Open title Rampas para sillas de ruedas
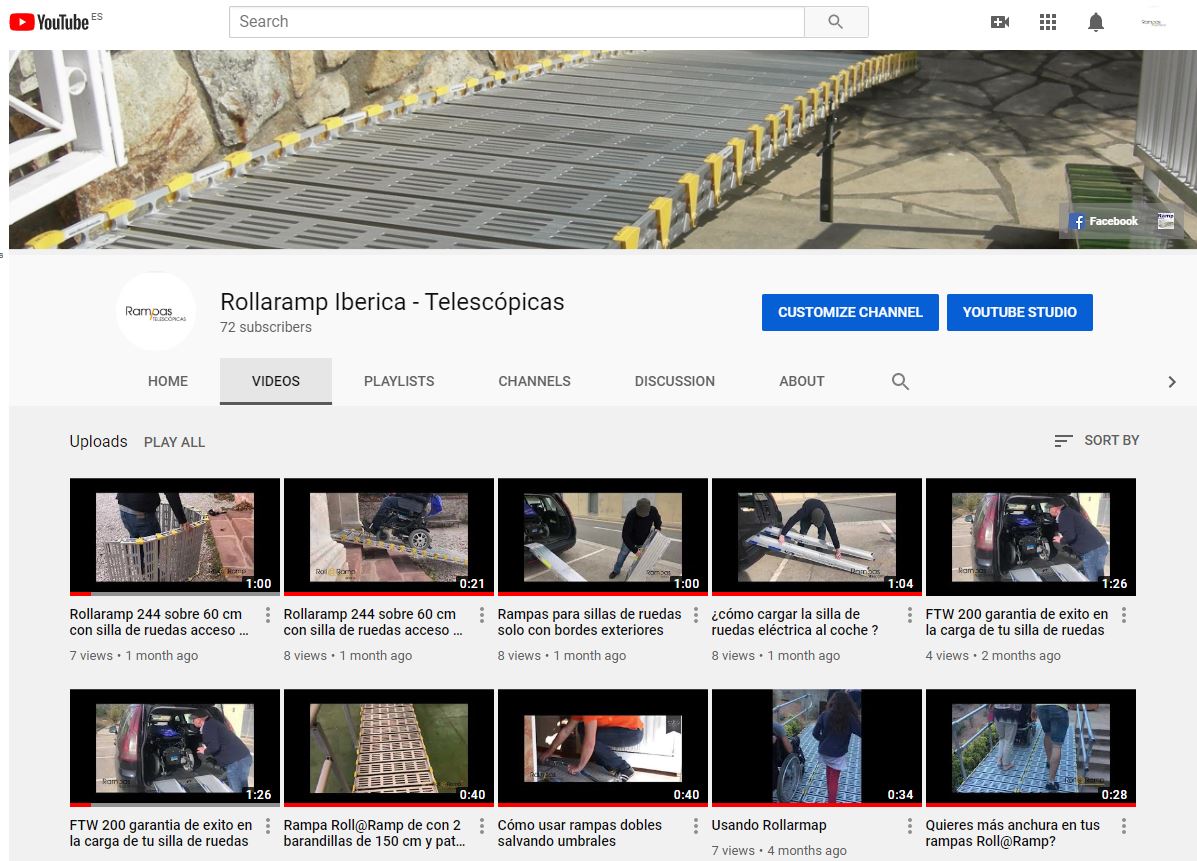This screenshot has width=1197, height=861. pos(589,622)
